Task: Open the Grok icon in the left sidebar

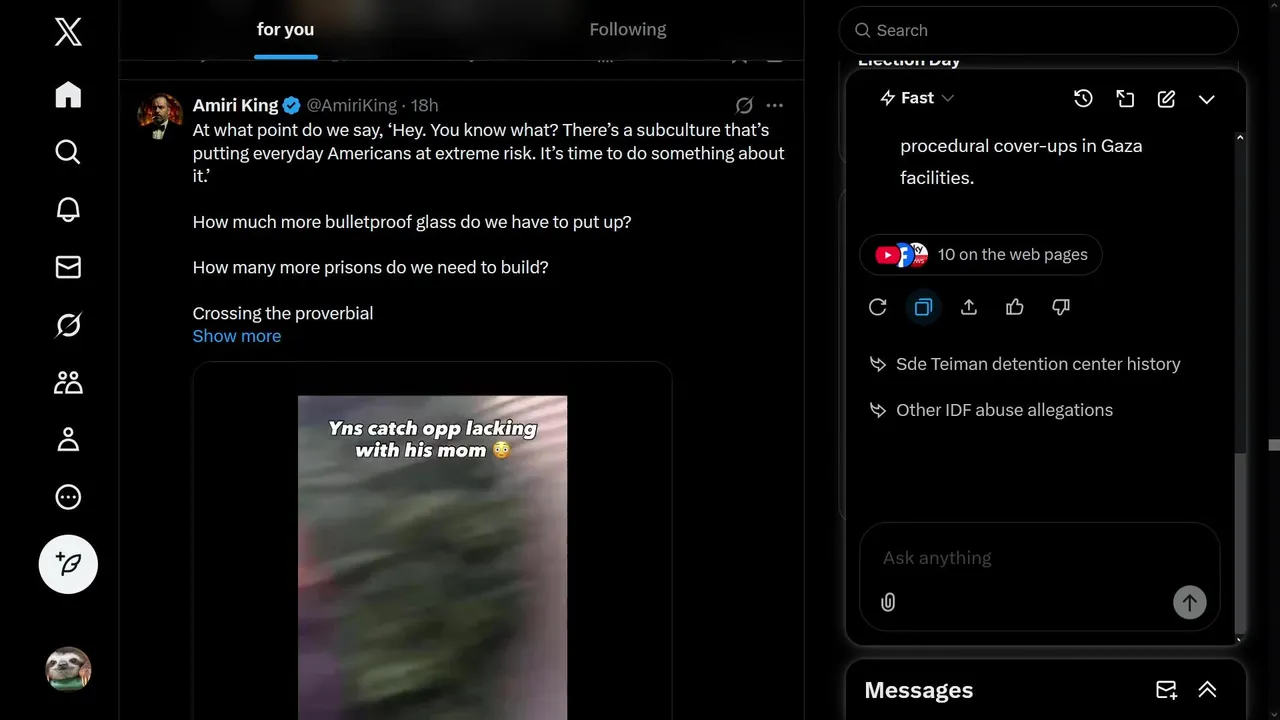Action: [x=68, y=325]
